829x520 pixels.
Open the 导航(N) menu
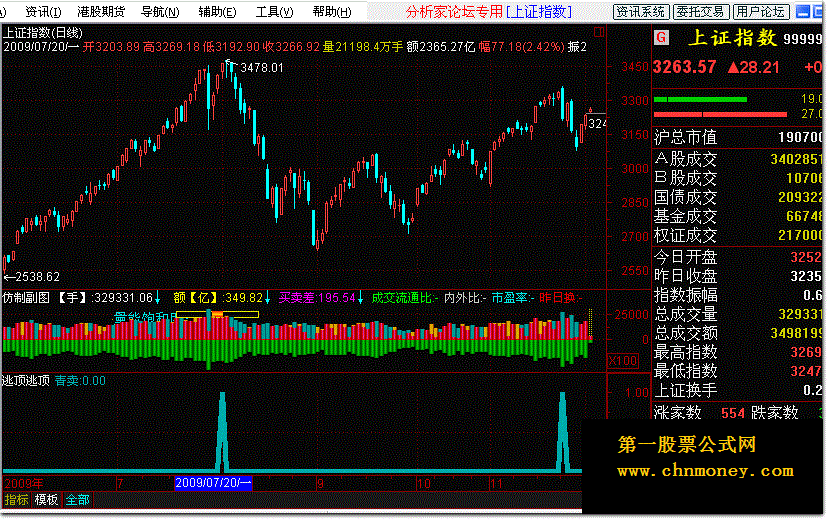click(160, 12)
